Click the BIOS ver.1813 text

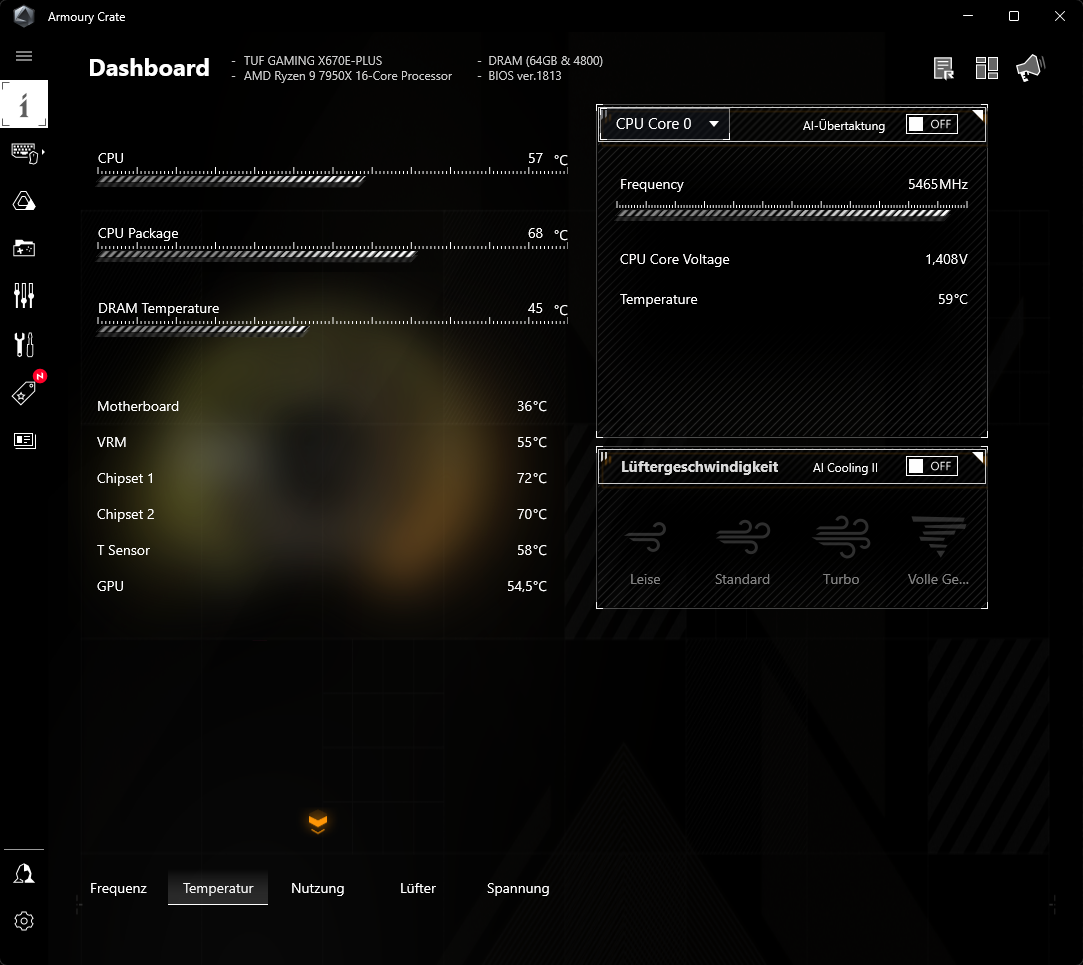click(525, 76)
